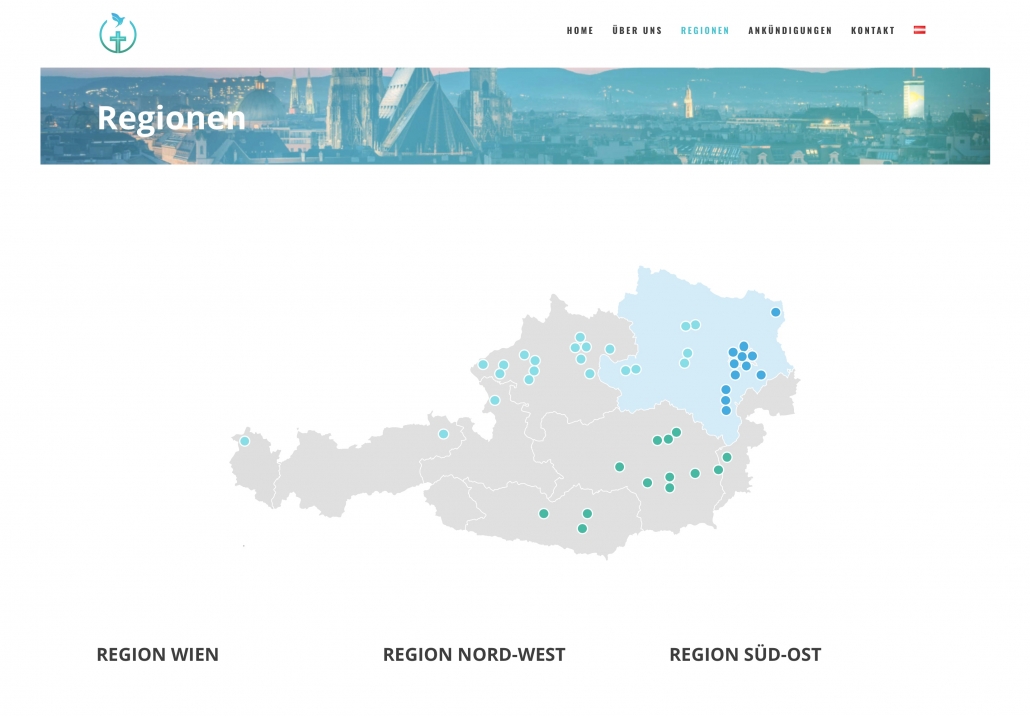
Task: Click the north-easternmost blue map marker
Action: coord(776,312)
